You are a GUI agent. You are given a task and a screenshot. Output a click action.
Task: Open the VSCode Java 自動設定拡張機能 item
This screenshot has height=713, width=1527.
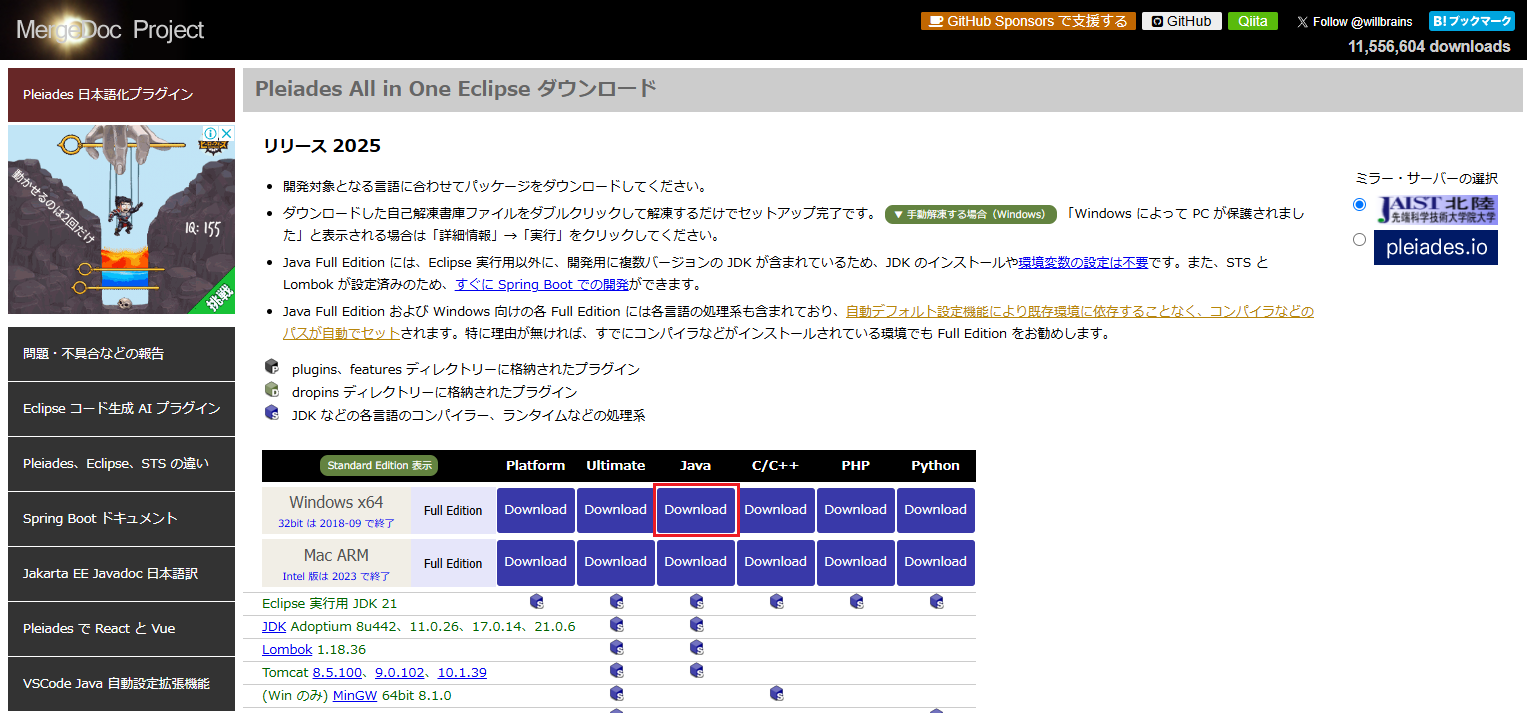[122, 684]
